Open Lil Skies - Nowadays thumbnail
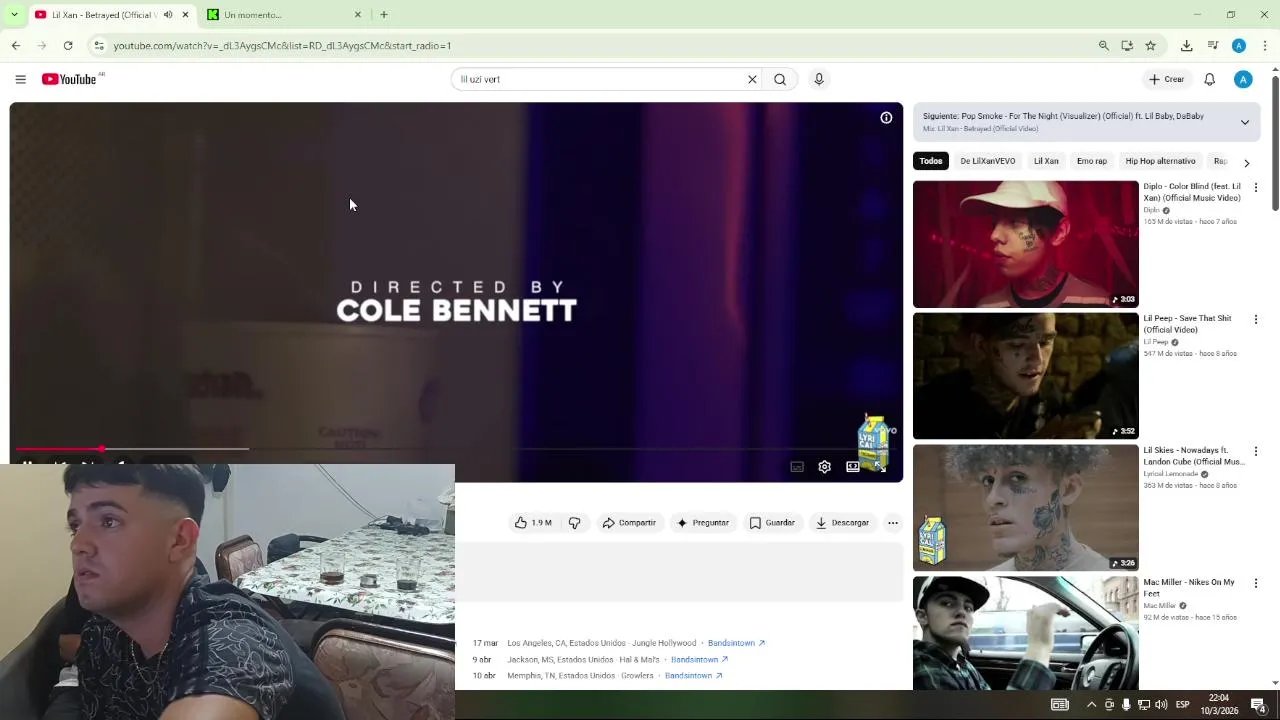 click(x=1025, y=508)
